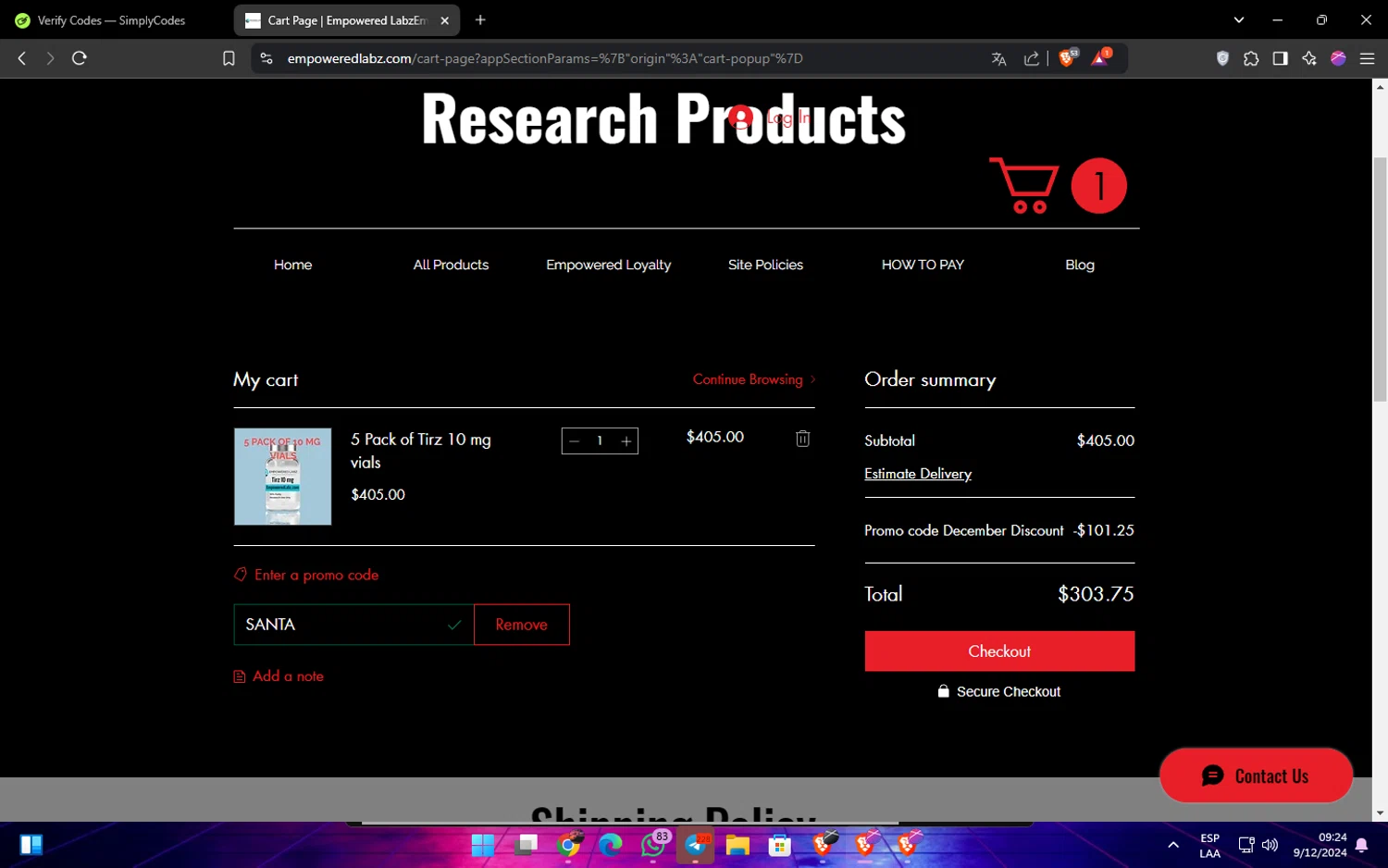Open File Explorer from the taskbar

point(737,845)
